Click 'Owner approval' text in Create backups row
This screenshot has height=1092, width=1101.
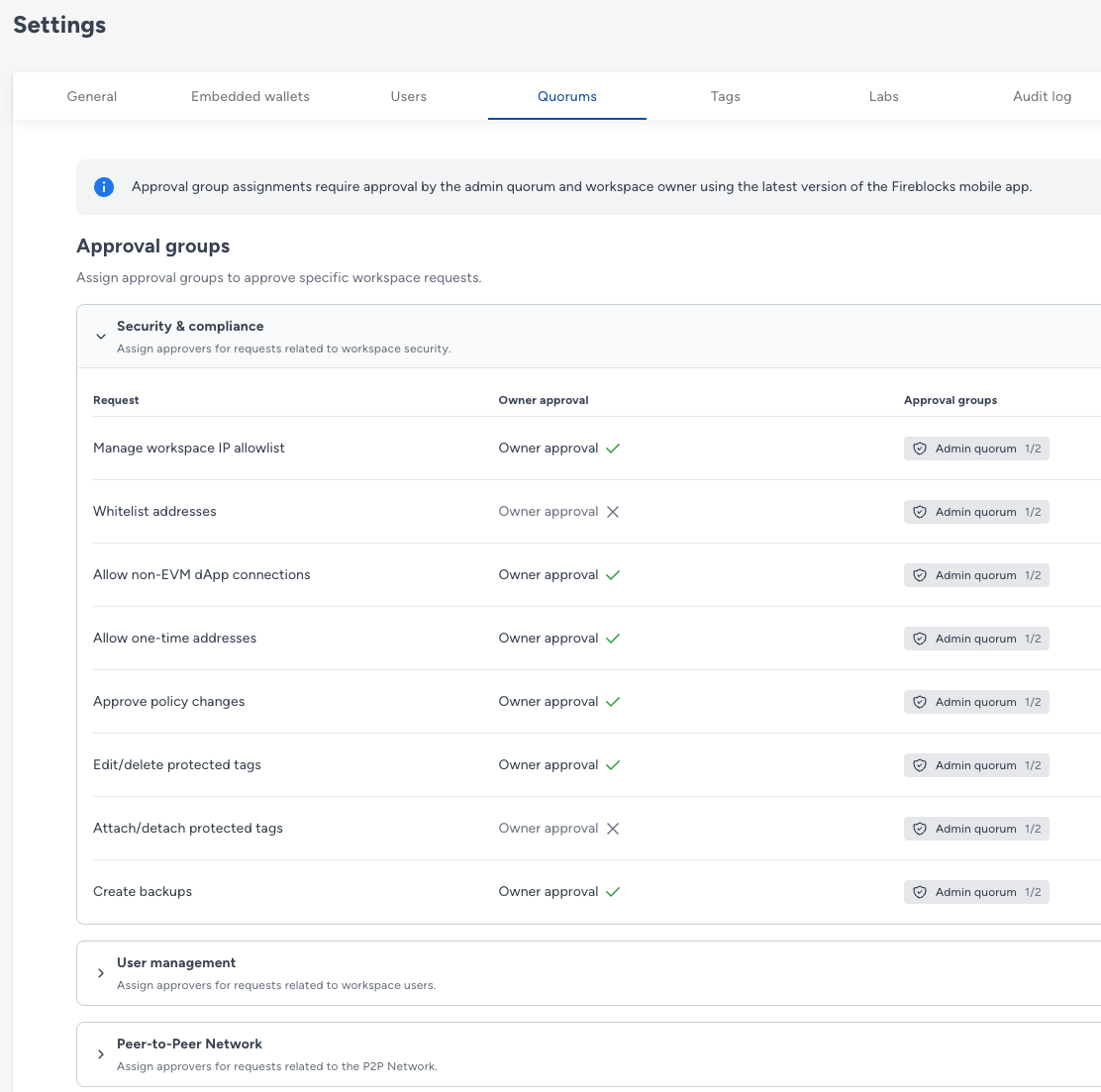pos(549,891)
